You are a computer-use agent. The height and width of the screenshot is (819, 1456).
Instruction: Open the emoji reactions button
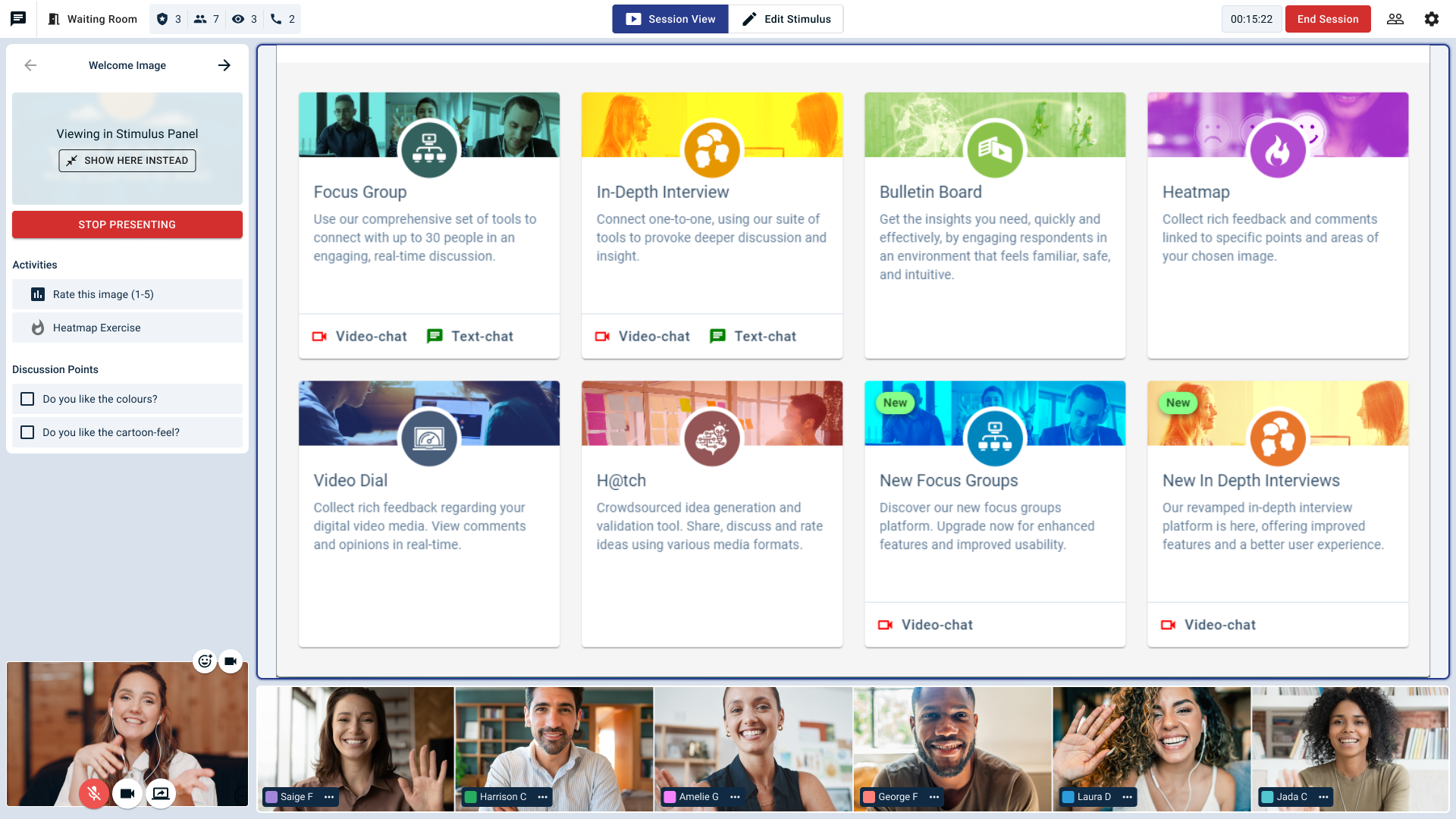pyautogui.click(x=205, y=661)
